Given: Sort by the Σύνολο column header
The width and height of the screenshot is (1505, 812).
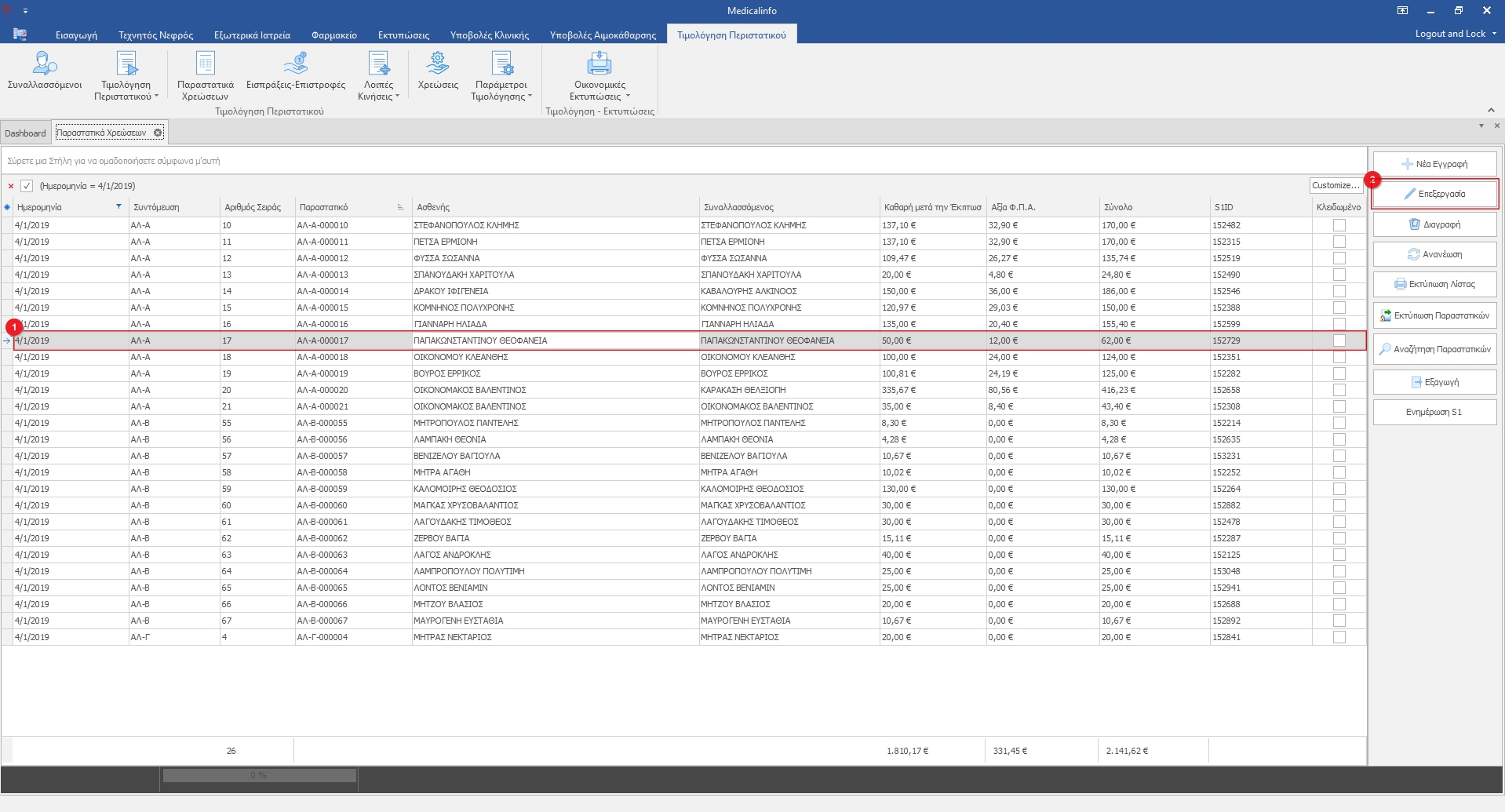Looking at the screenshot, I should pos(1118,207).
